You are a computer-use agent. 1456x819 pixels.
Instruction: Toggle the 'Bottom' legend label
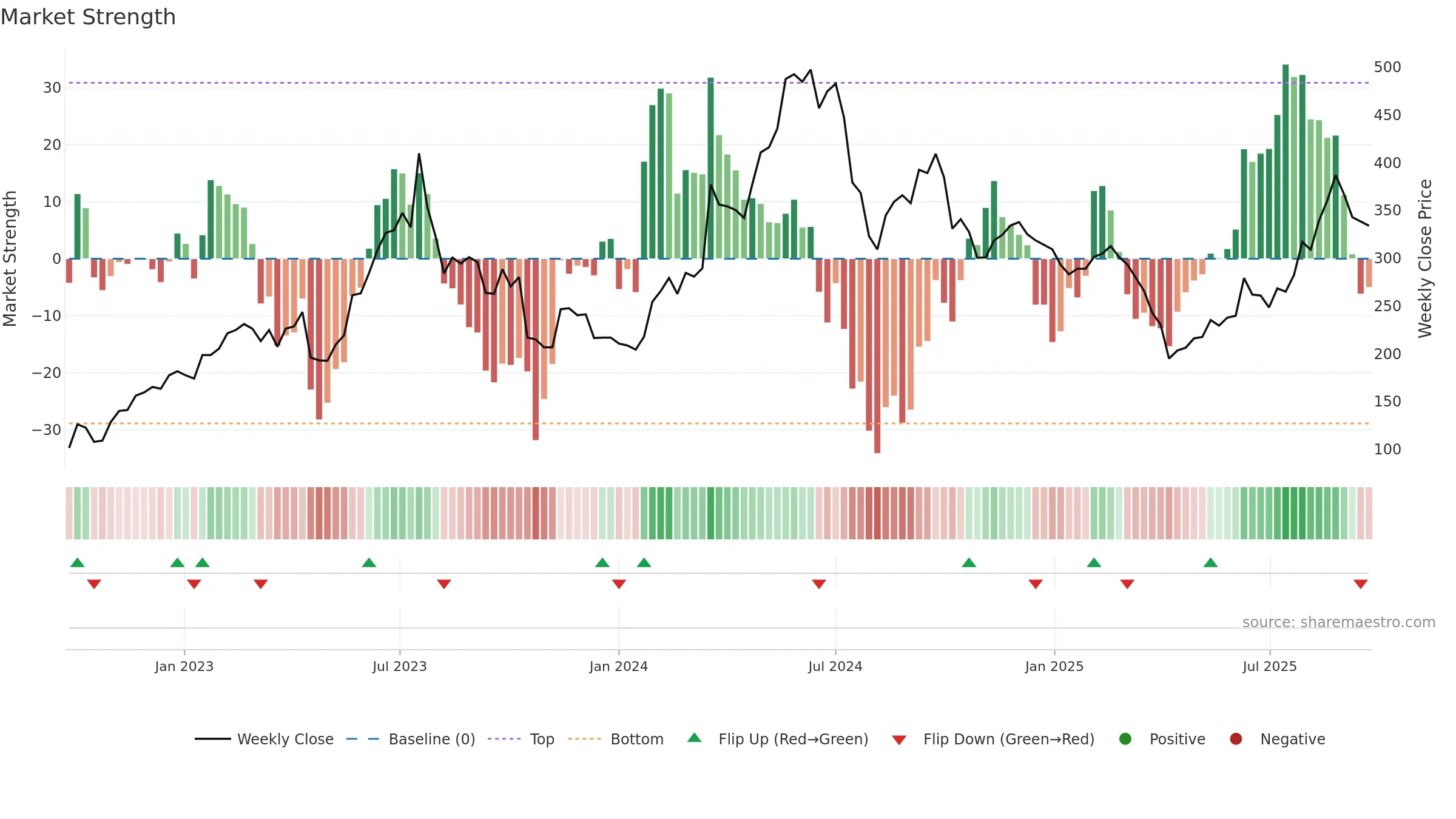[637, 740]
